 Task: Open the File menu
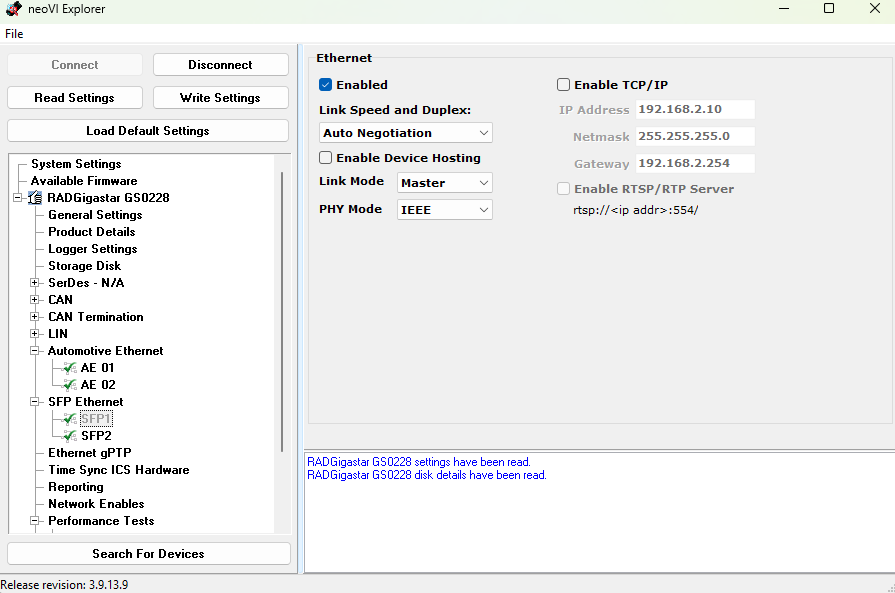14,33
